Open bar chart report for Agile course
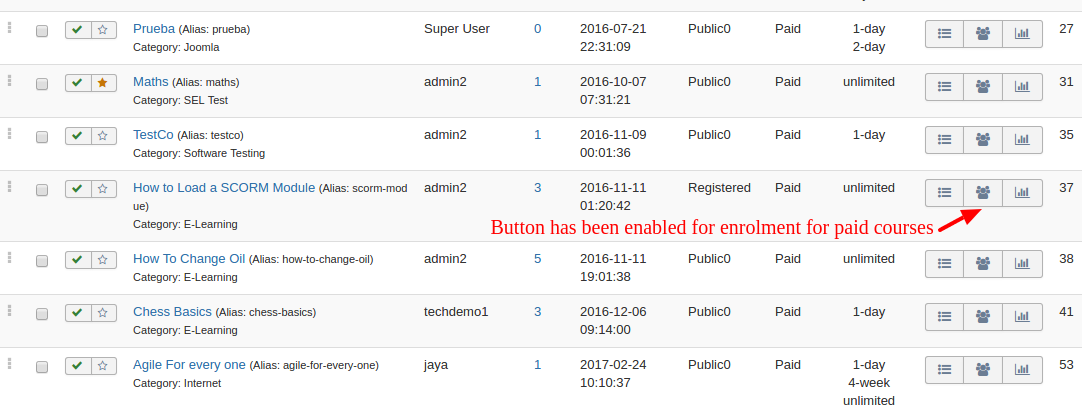1088x408 pixels. [x=1022, y=370]
